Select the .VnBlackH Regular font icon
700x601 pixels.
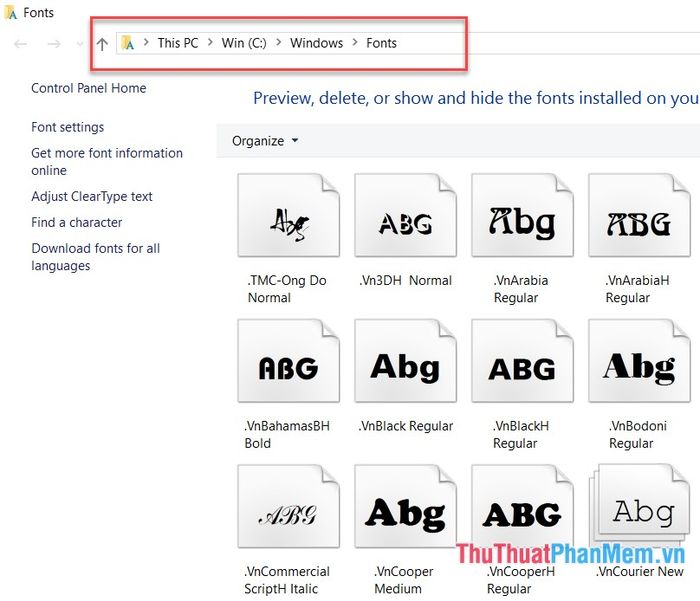522,361
